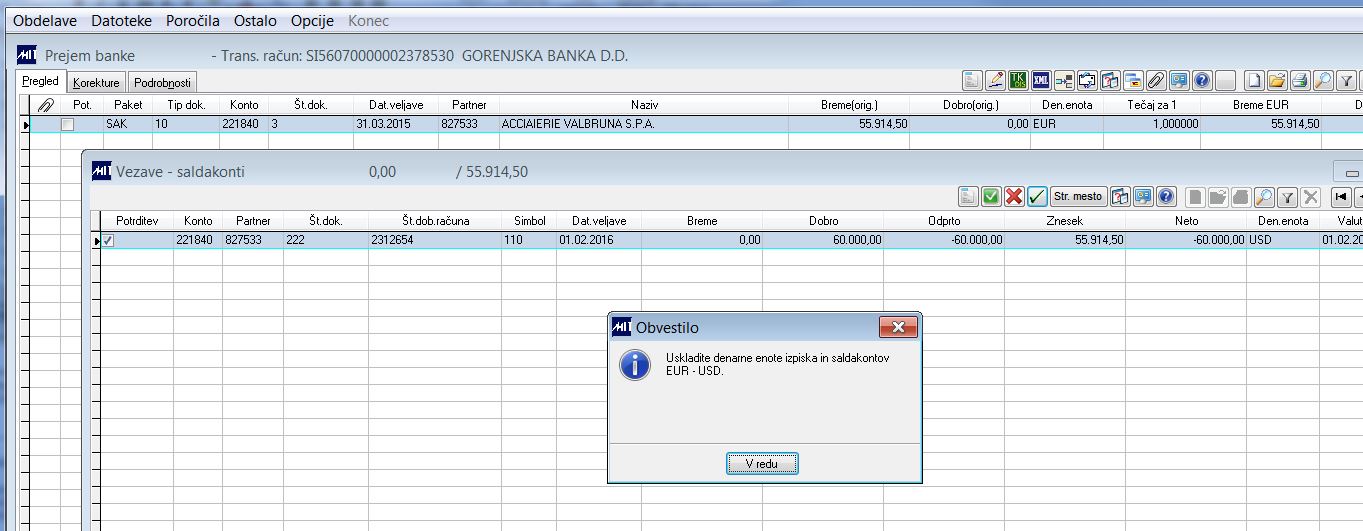Open help via blue question icon in Vezave
The width and height of the screenshot is (1363, 531).
click(x=1166, y=196)
